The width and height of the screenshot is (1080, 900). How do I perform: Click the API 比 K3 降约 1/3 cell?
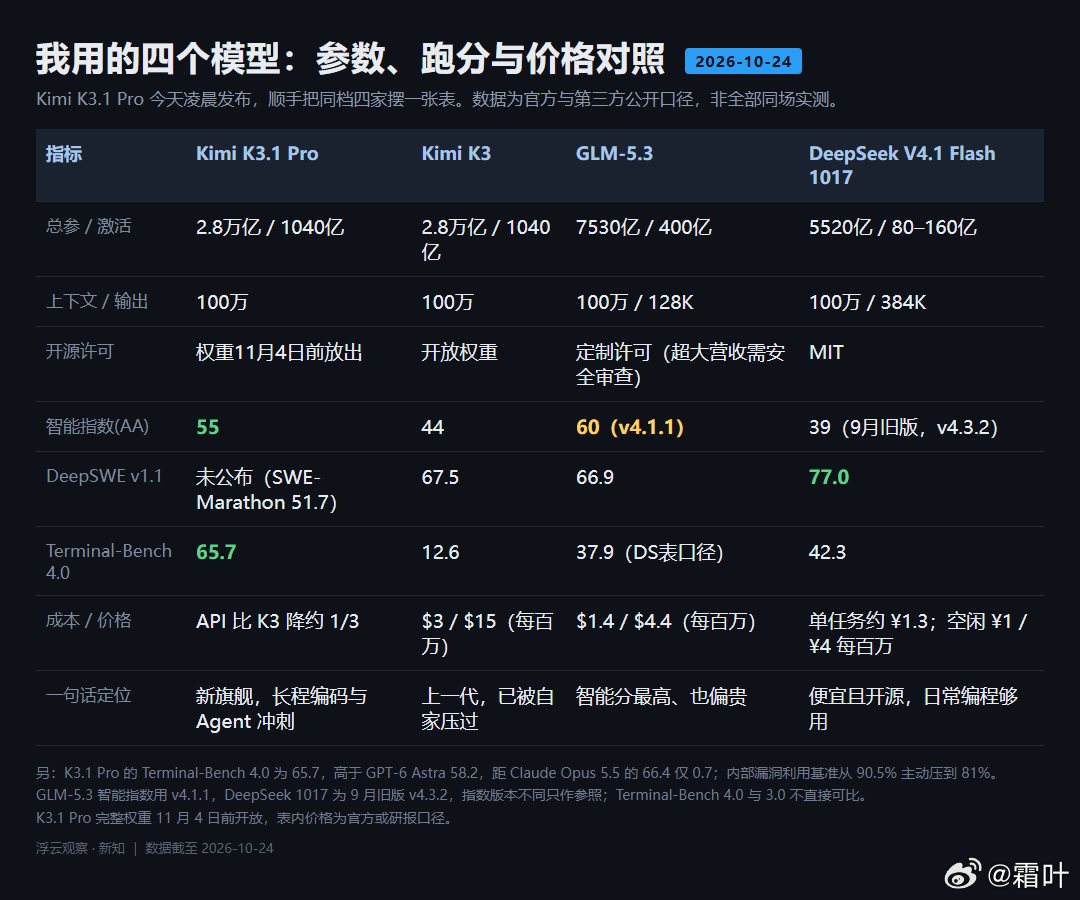coord(277,620)
